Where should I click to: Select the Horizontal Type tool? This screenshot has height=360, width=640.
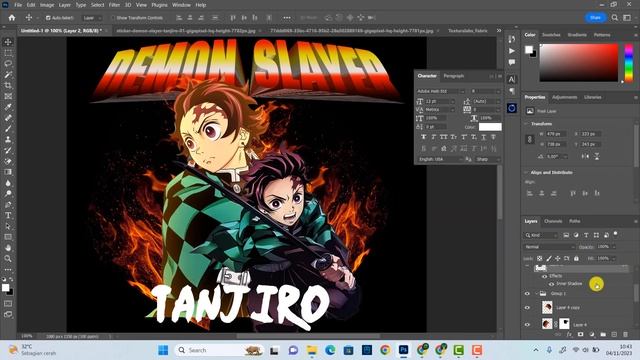8,215
